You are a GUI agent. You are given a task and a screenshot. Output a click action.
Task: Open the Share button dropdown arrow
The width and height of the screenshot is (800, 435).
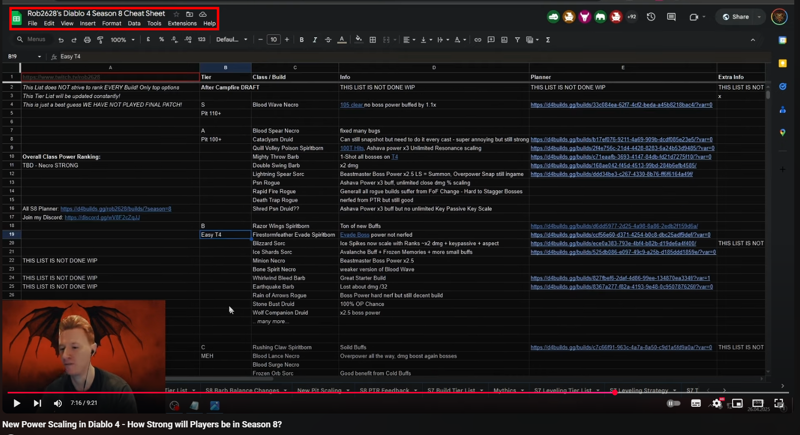coord(759,17)
